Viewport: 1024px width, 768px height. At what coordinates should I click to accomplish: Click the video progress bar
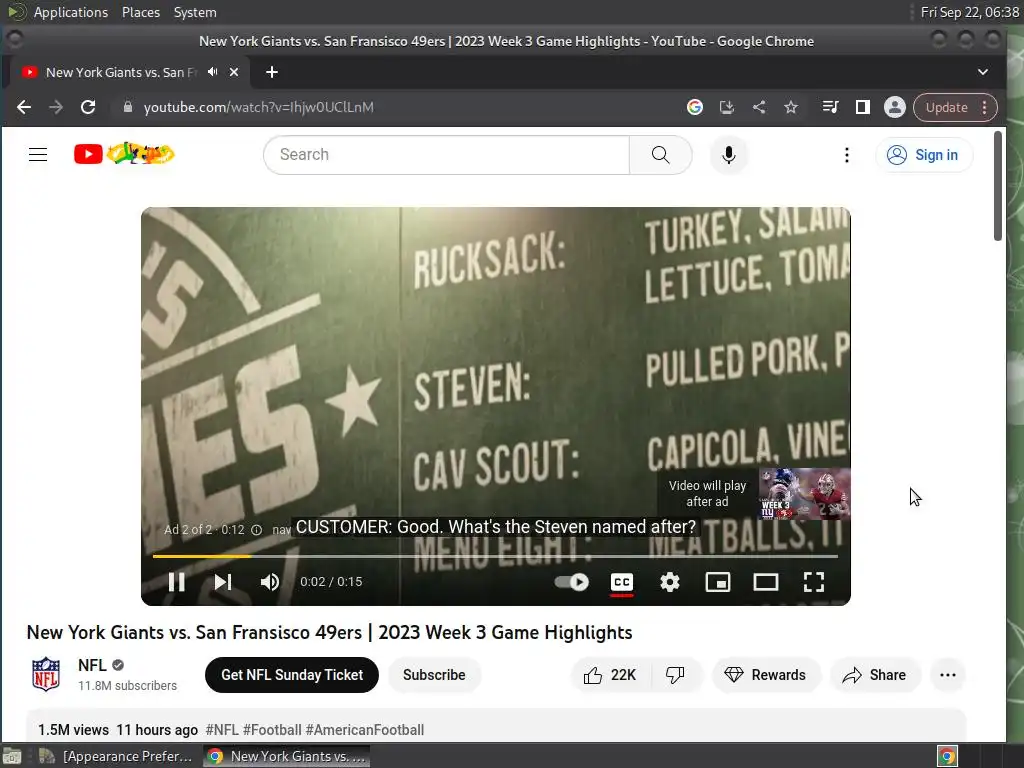click(495, 556)
